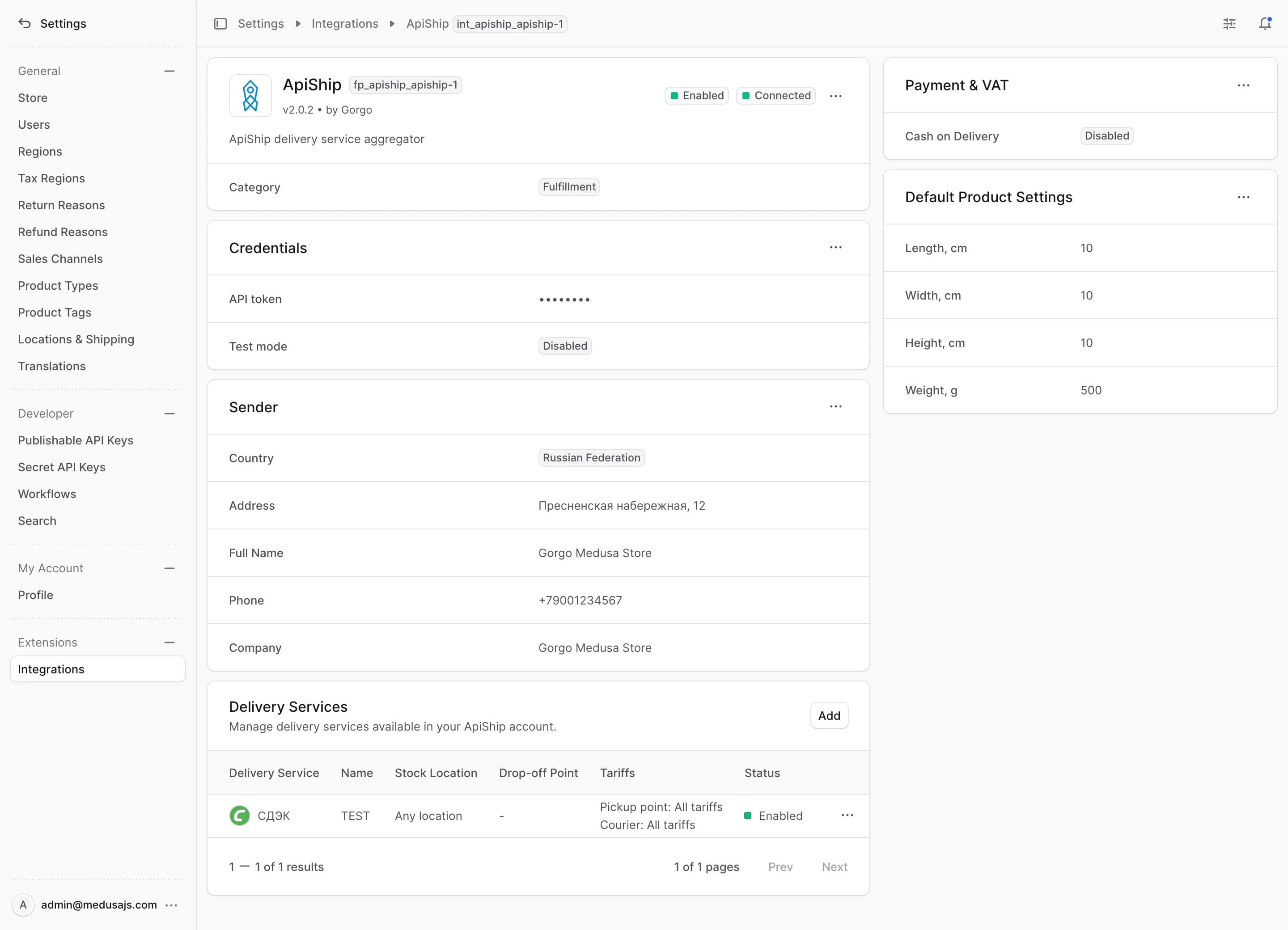Open the notifications bell icon
The image size is (1288, 930).
tap(1265, 24)
